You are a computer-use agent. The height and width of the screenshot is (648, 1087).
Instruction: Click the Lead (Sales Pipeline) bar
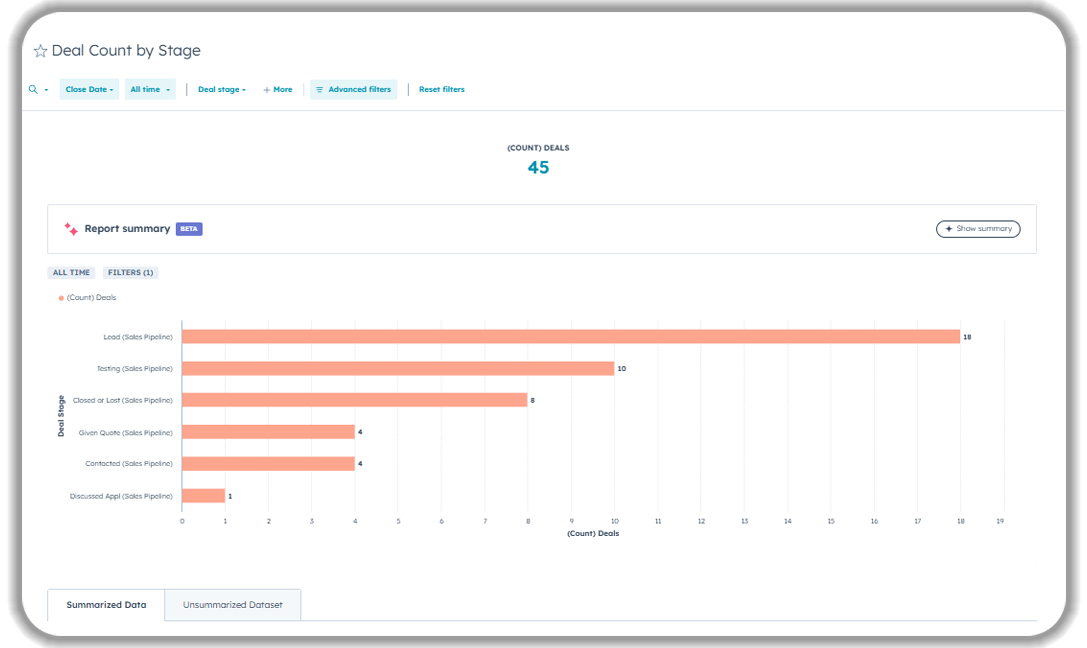click(x=570, y=336)
